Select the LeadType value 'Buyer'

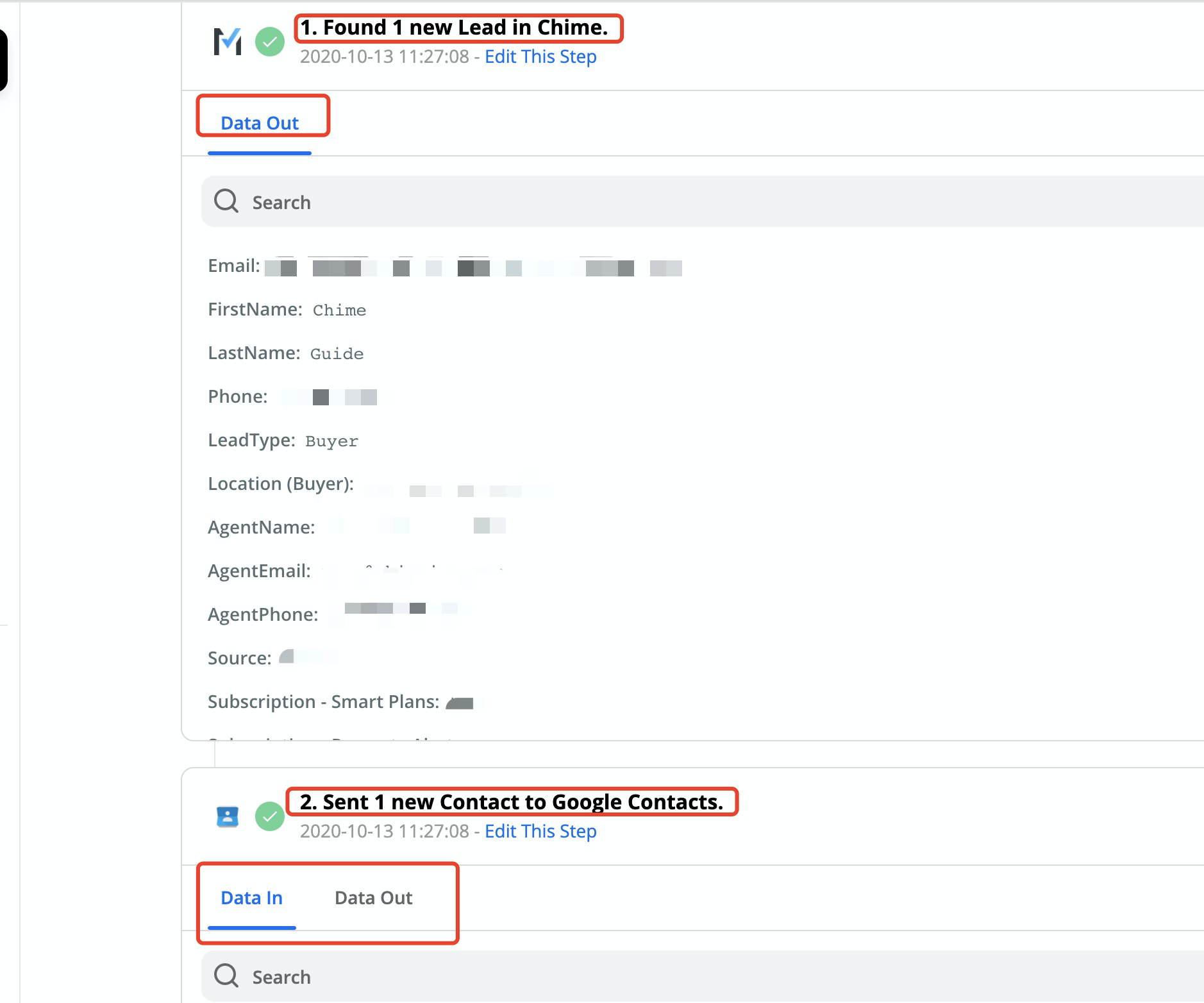pos(331,441)
